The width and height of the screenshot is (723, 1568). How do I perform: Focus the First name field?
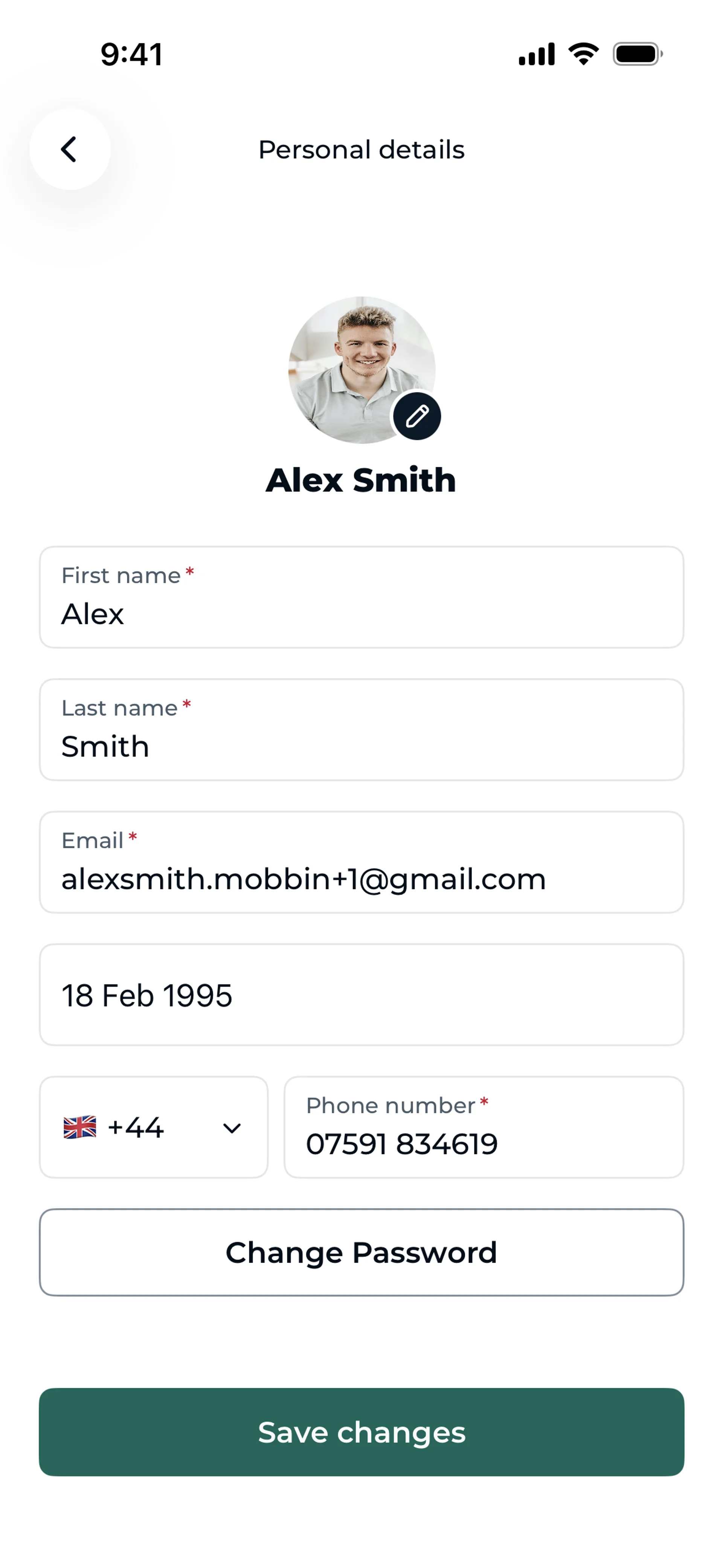[x=361, y=597]
